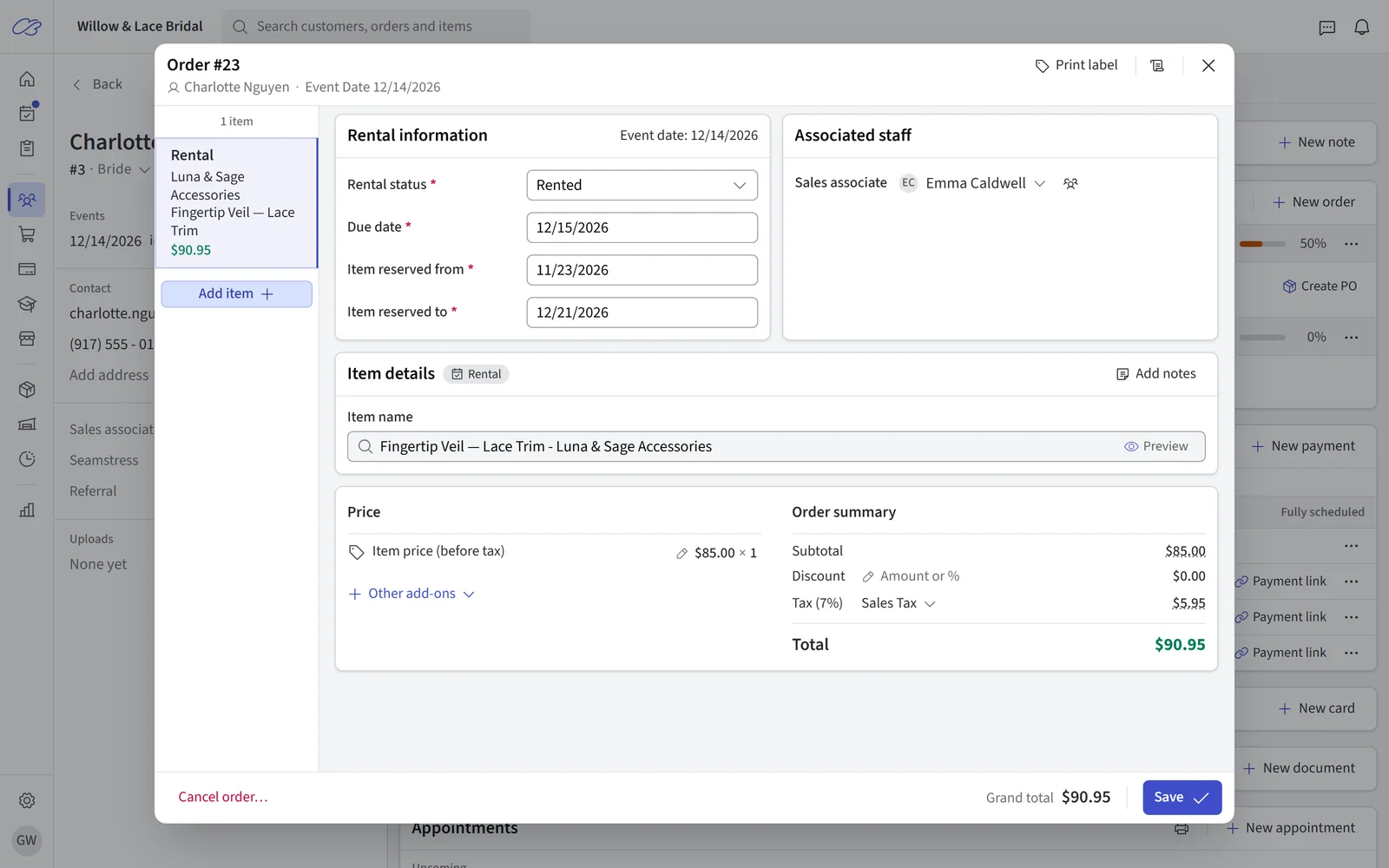Open the graduation cap sidebar icon

27,304
